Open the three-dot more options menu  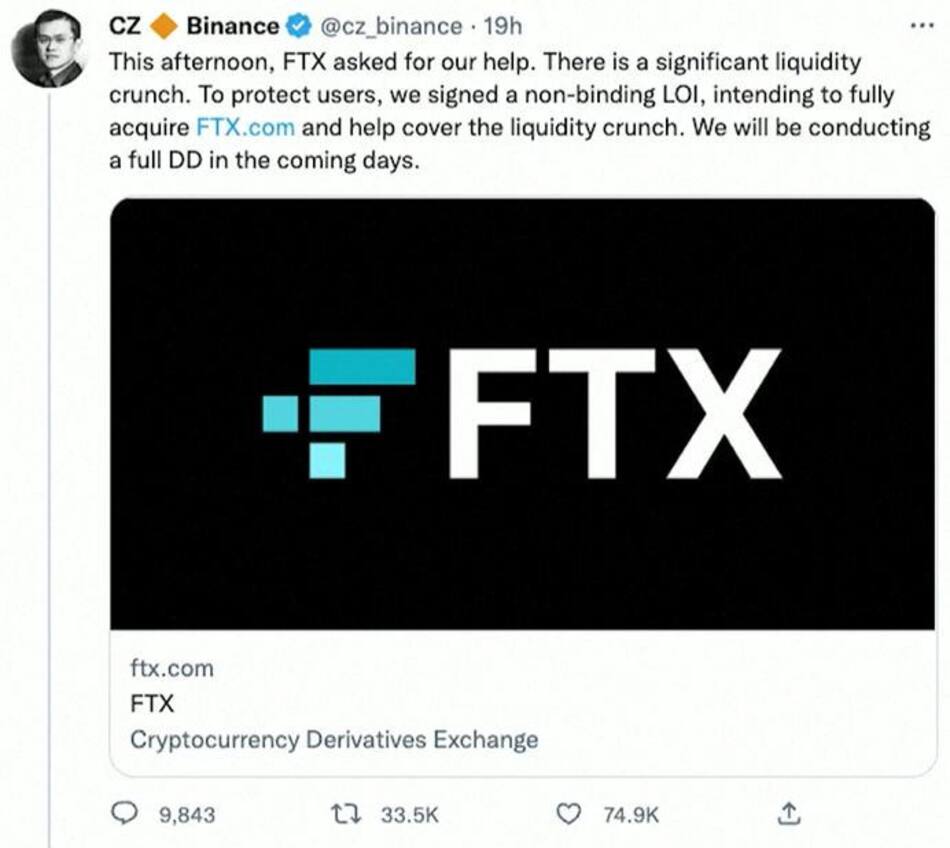pos(921,26)
